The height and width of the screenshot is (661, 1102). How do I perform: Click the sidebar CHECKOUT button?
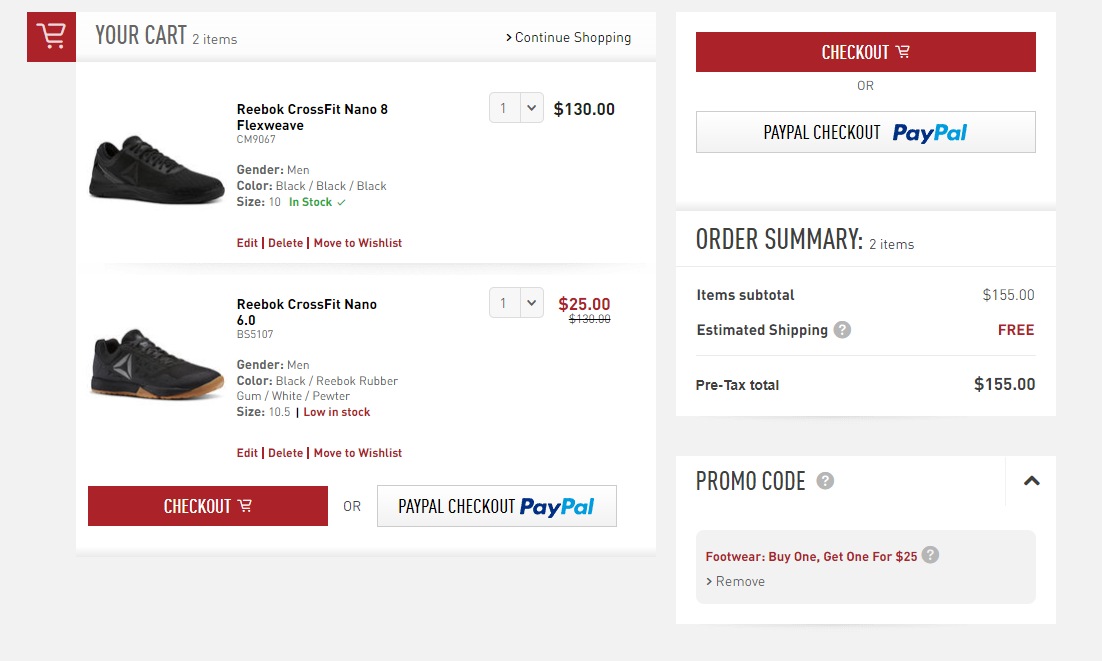865,51
